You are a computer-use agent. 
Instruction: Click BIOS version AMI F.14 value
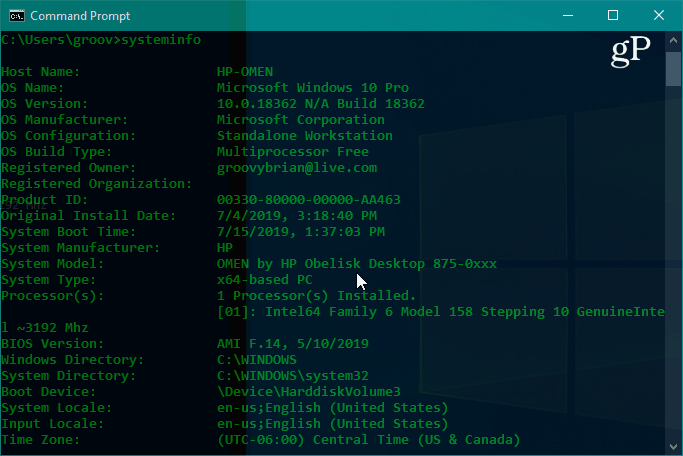[293, 344]
